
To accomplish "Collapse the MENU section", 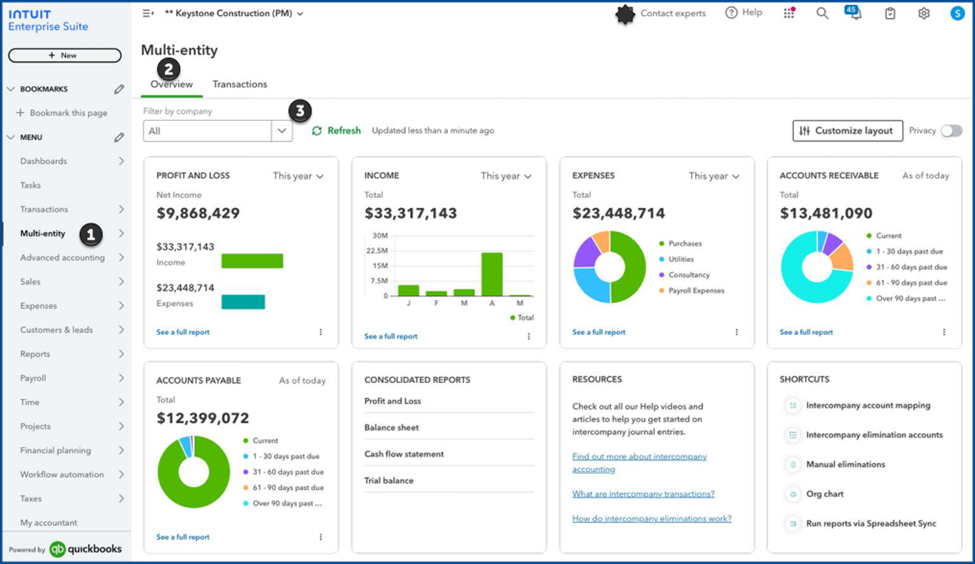I will point(11,137).
